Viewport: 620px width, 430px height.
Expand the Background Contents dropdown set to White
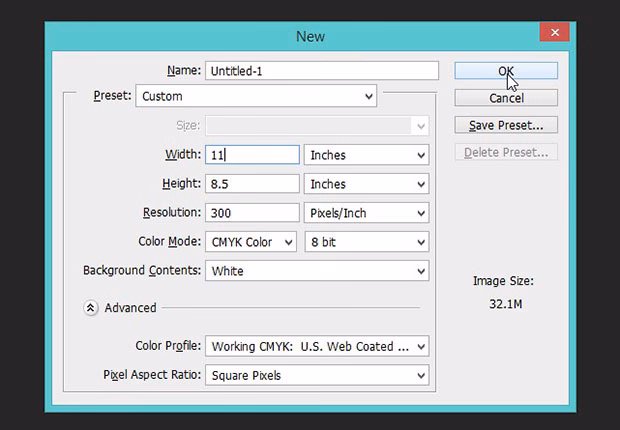(x=316, y=271)
